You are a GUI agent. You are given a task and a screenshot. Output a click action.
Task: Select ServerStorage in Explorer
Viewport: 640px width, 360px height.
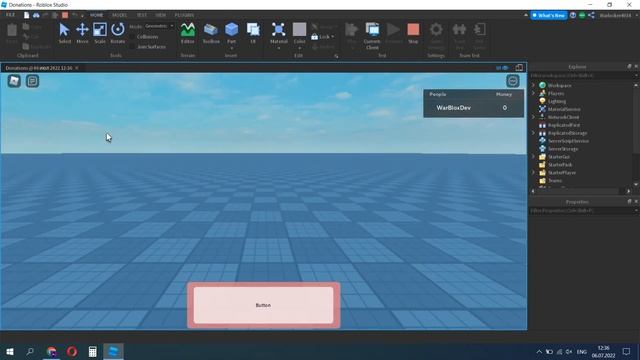(562, 149)
